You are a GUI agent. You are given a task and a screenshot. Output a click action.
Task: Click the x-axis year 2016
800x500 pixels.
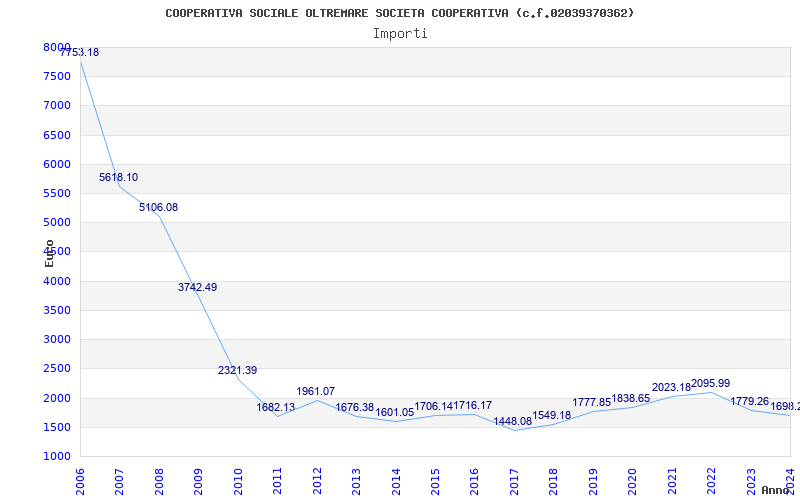point(474,482)
